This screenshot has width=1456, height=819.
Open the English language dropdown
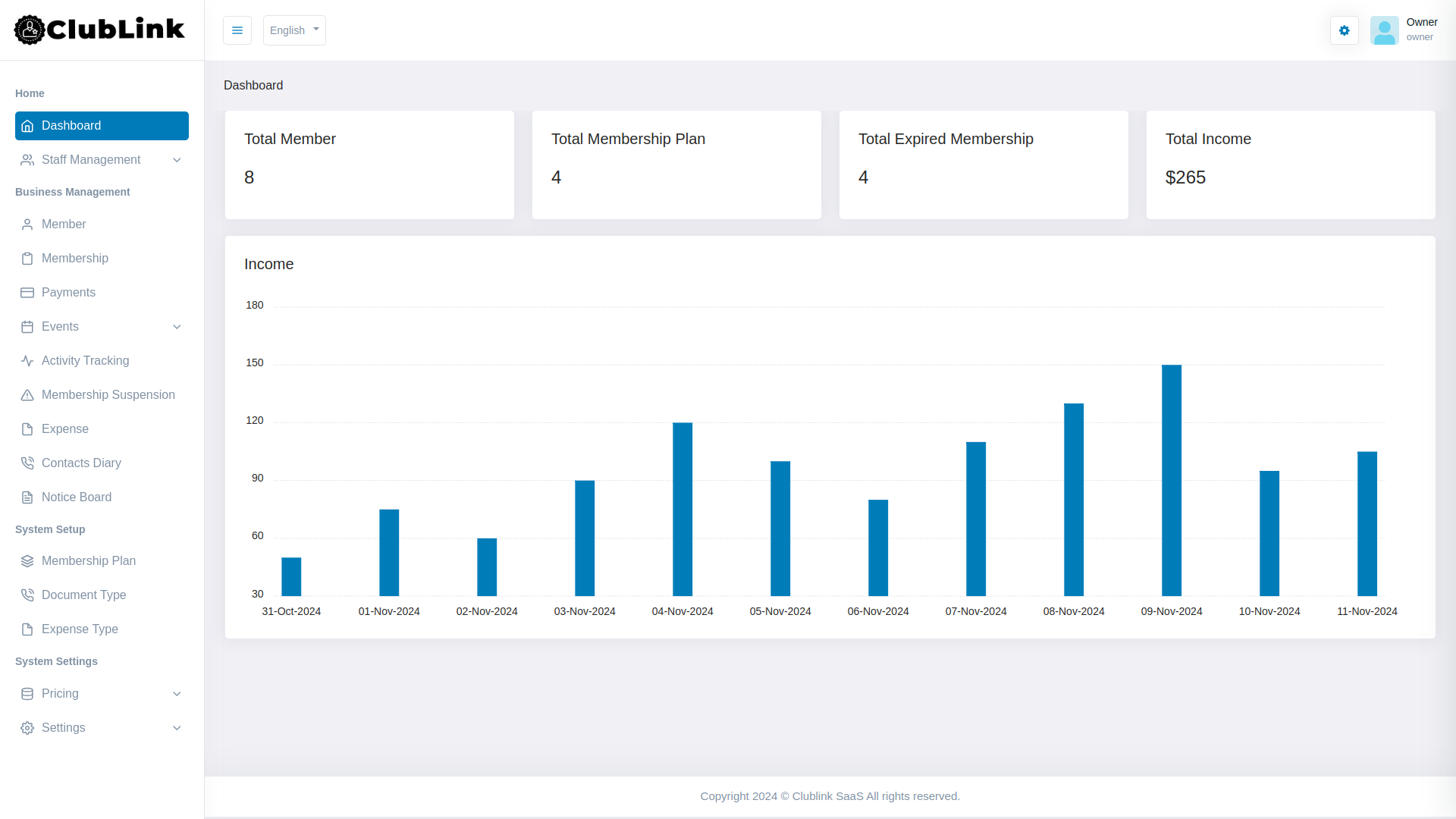click(x=293, y=30)
